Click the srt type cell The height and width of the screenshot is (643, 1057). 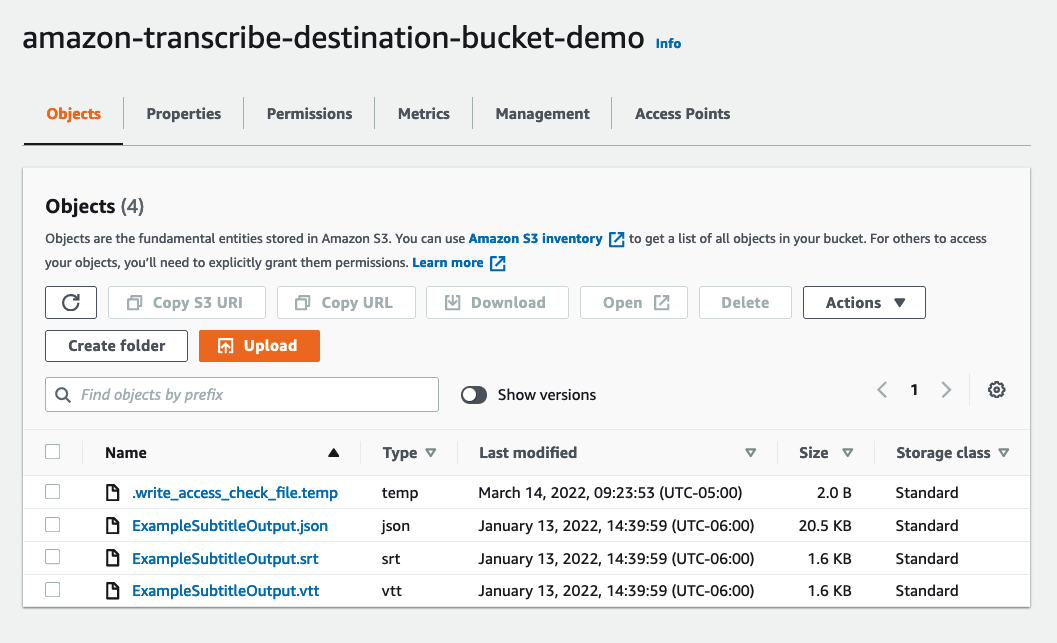coord(390,559)
